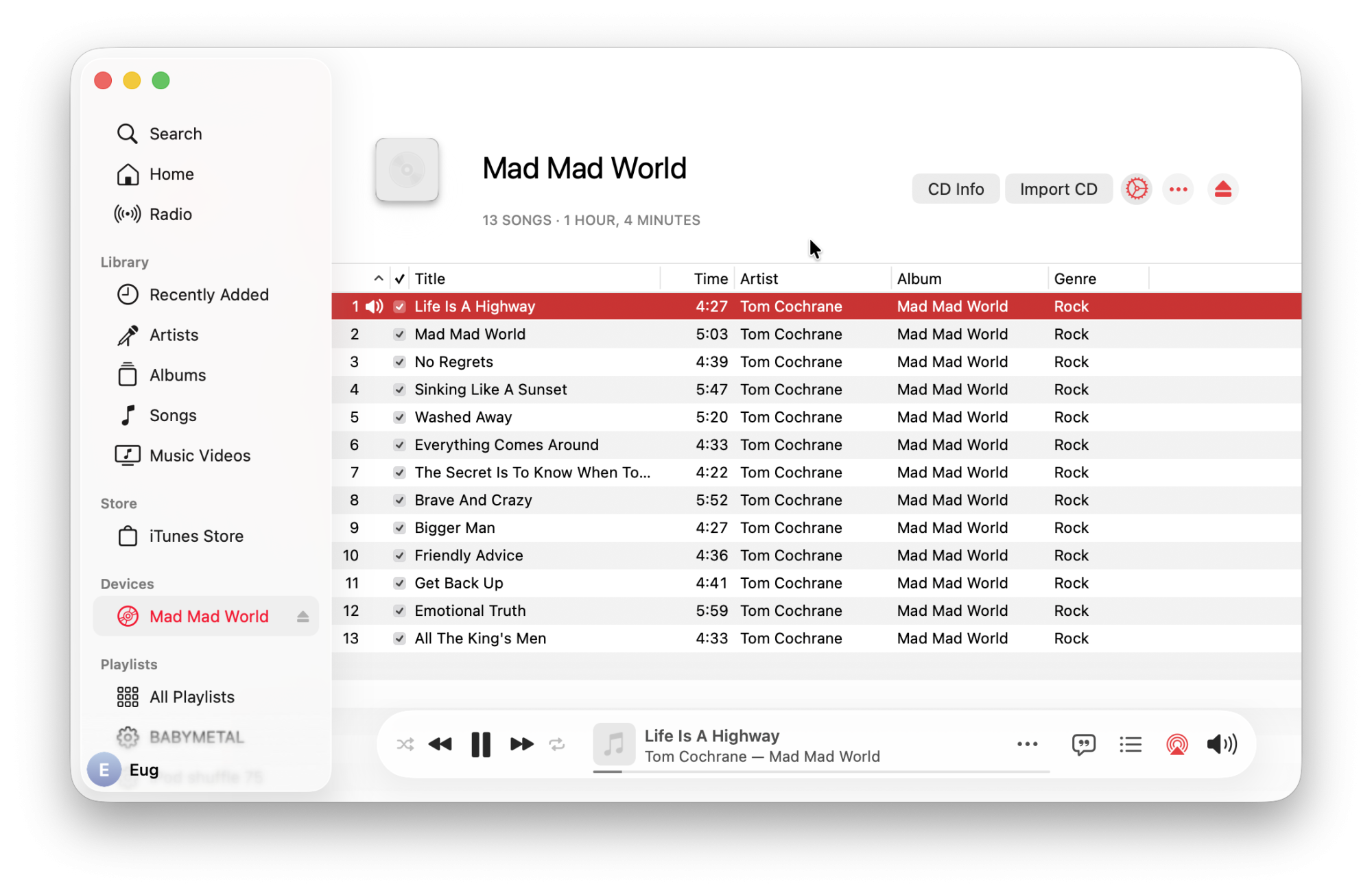Click the red eject CD button
This screenshot has width=1372, height=895.
coord(1222,189)
